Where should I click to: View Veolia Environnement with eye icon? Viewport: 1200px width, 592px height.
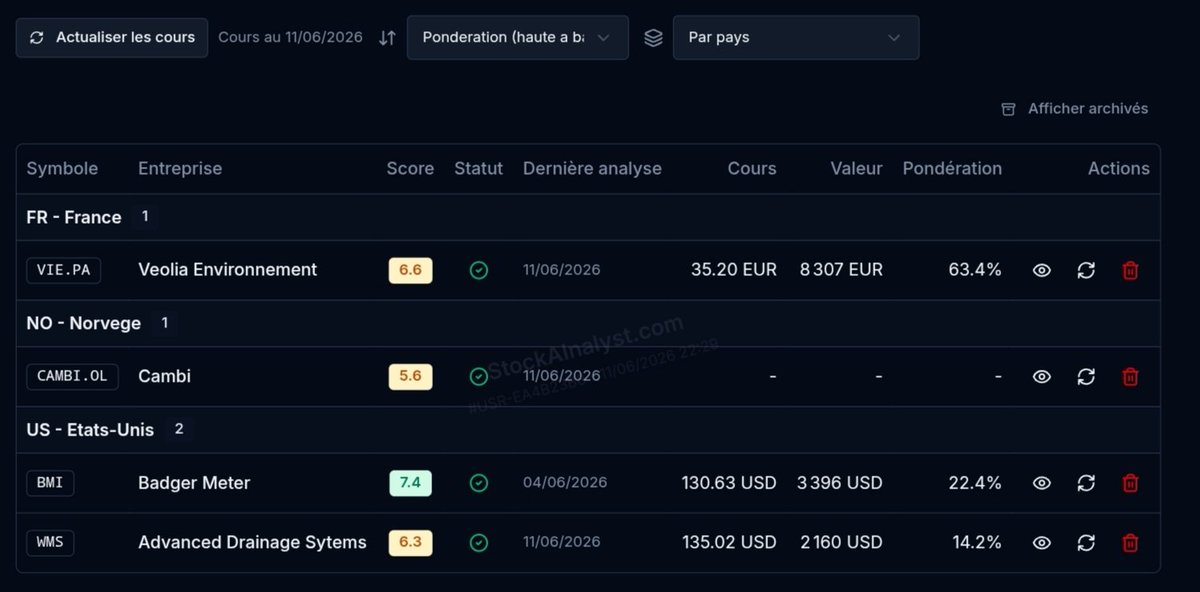(x=1041, y=270)
